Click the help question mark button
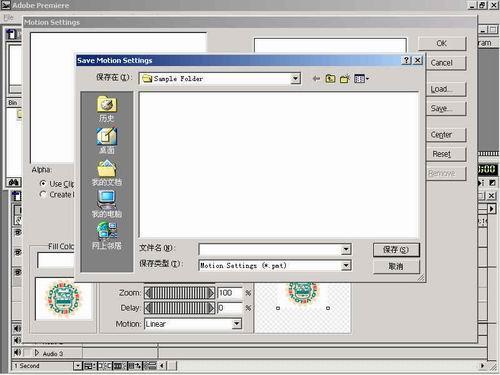500x375 pixels. tap(406, 60)
